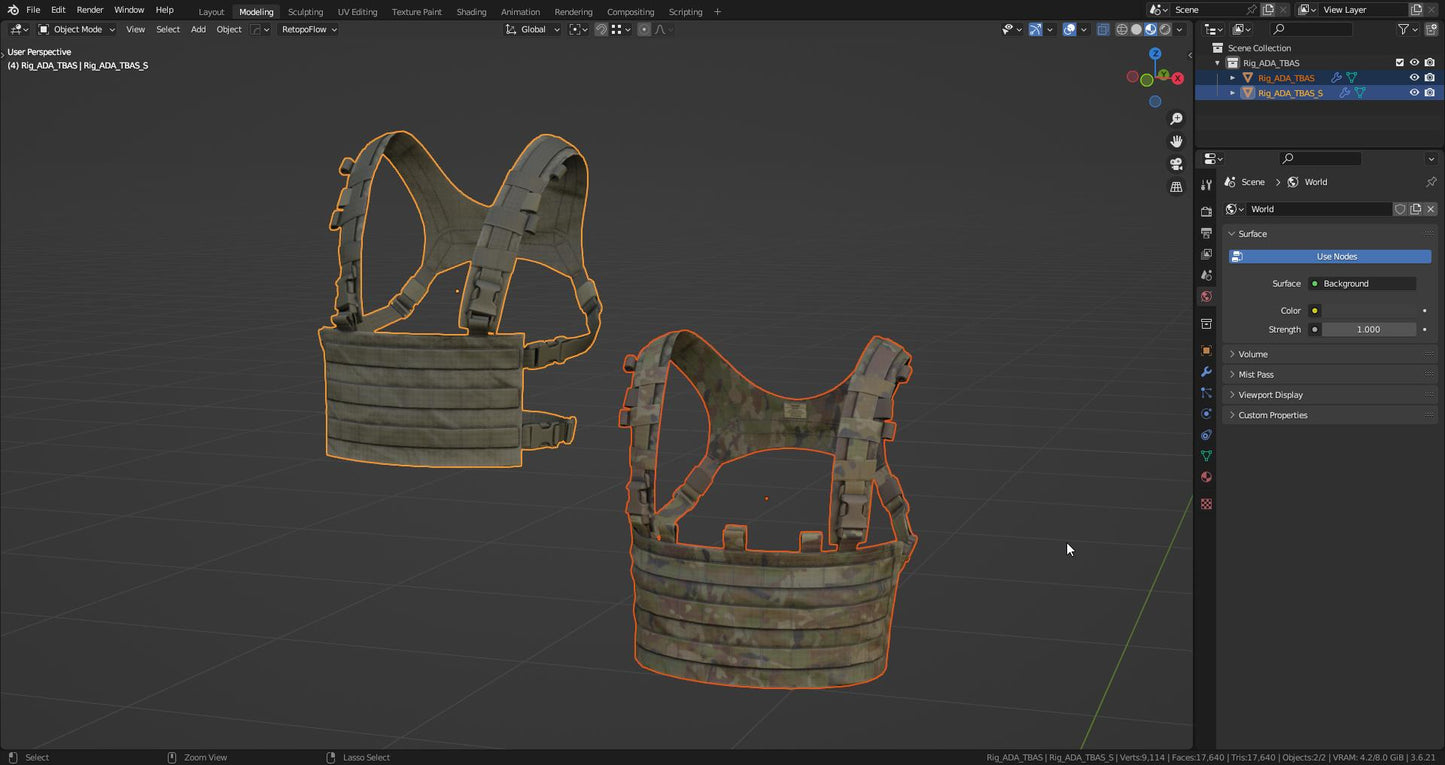Open the Global transform orientation dropdown
1445x765 pixels.
[533, 30]
